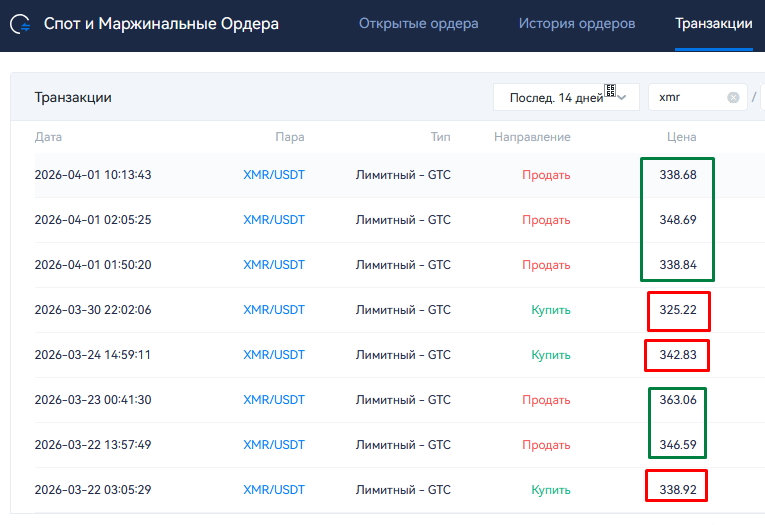Open XMR/USDT link in 02:05:25 row
The height and width of the screenshot is (525, 765).
pos(274,220)
